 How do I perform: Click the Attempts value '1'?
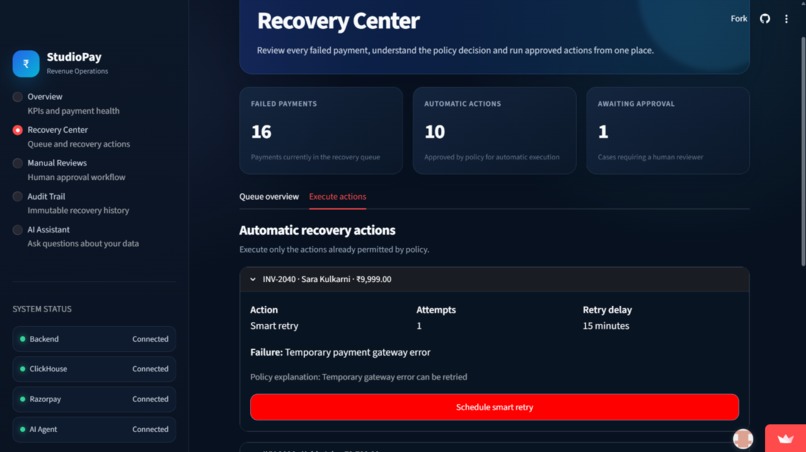(419, 326)
